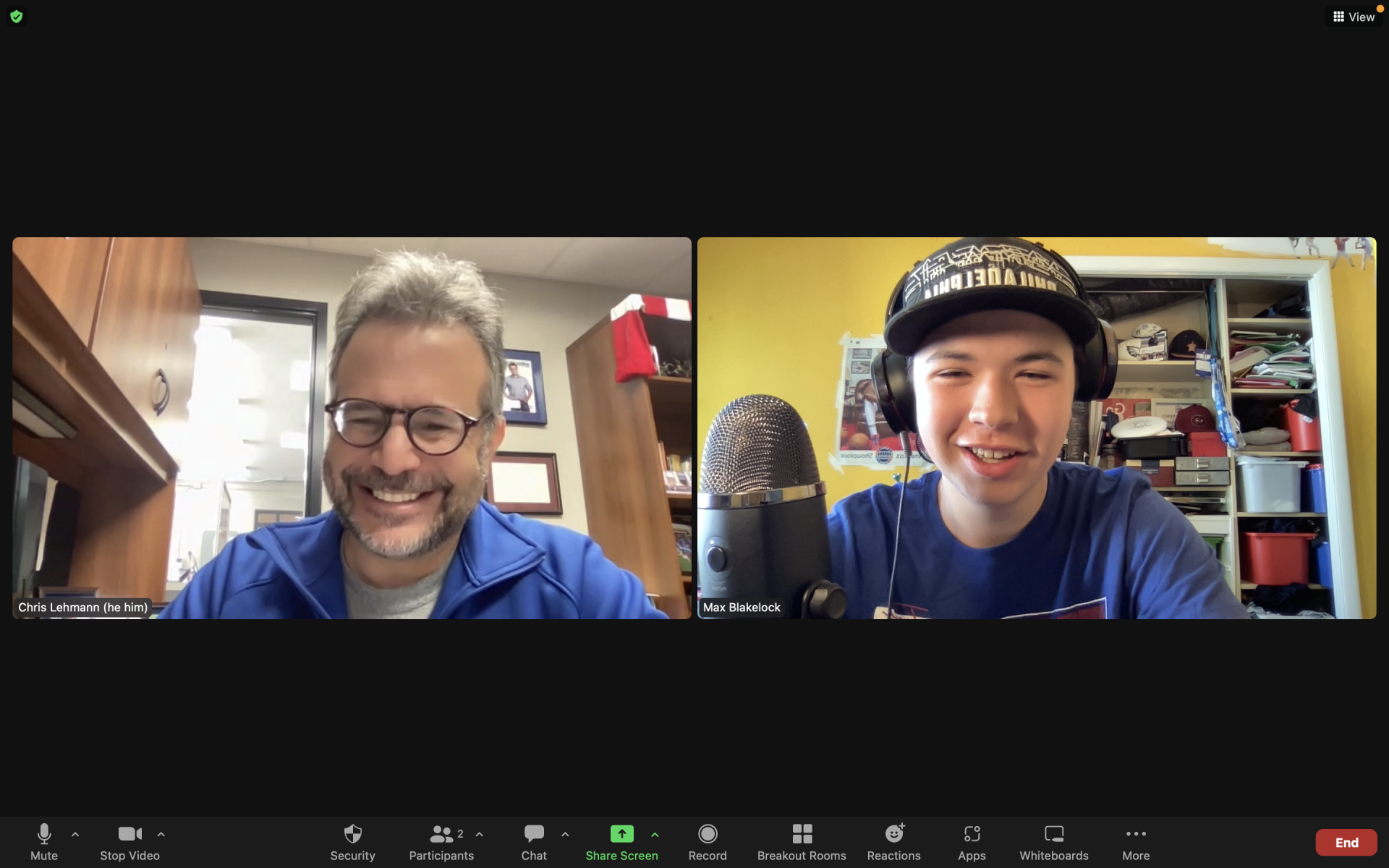Toggle the Chat panel open

click(533, 841)
